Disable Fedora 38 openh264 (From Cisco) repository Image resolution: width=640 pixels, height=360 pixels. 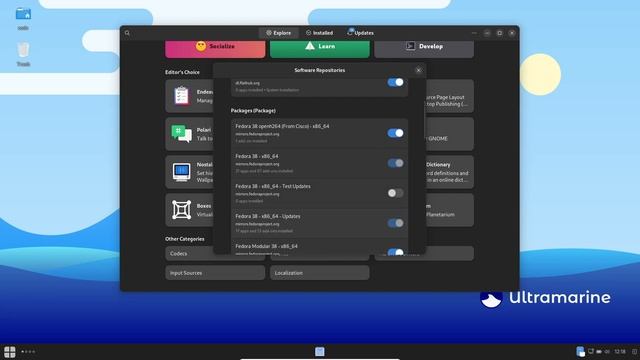(395, 133)
